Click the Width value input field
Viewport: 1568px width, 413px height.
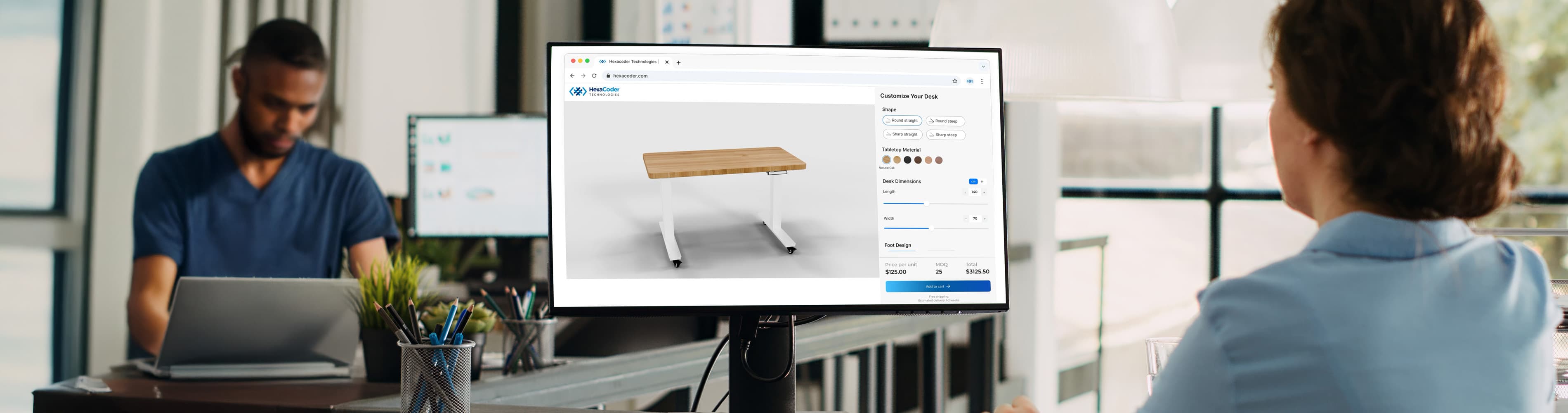(975, 218)
